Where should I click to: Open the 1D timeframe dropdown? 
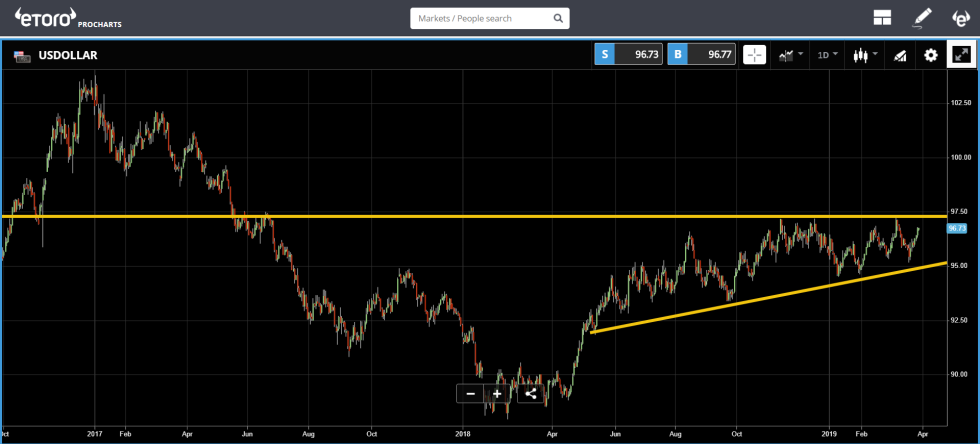(x=828, y=55)
